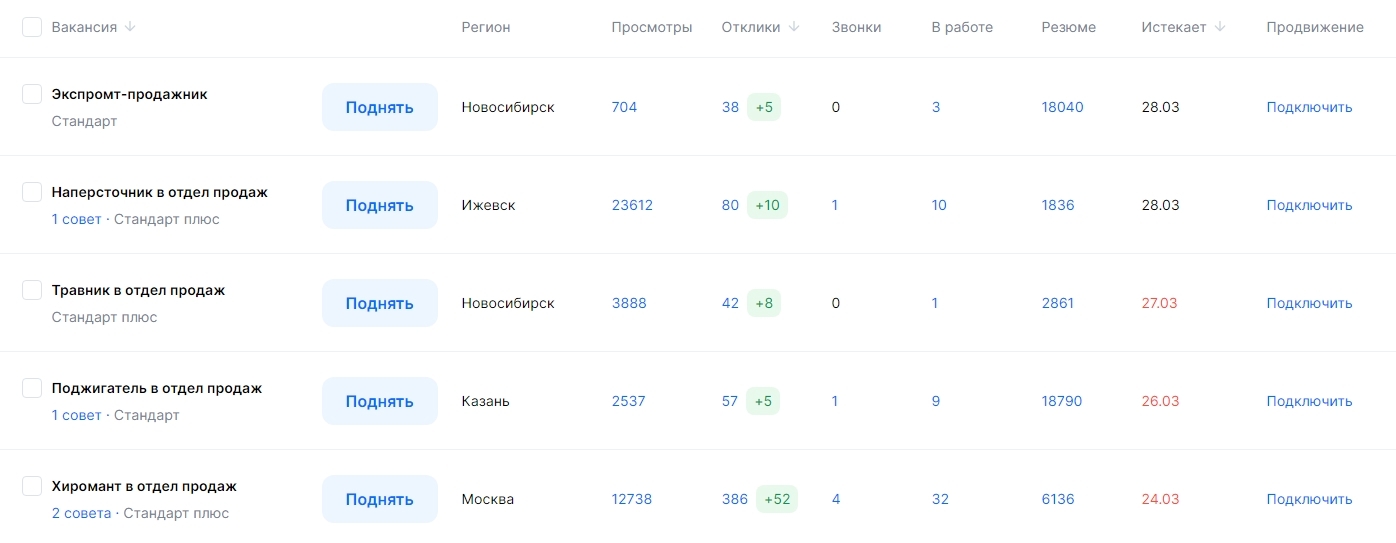Image resolution: width=1396 pixels, height=543 pixels.
Task: Click Поднять for Травник vacancy
Action: click(x=380, y=303)
